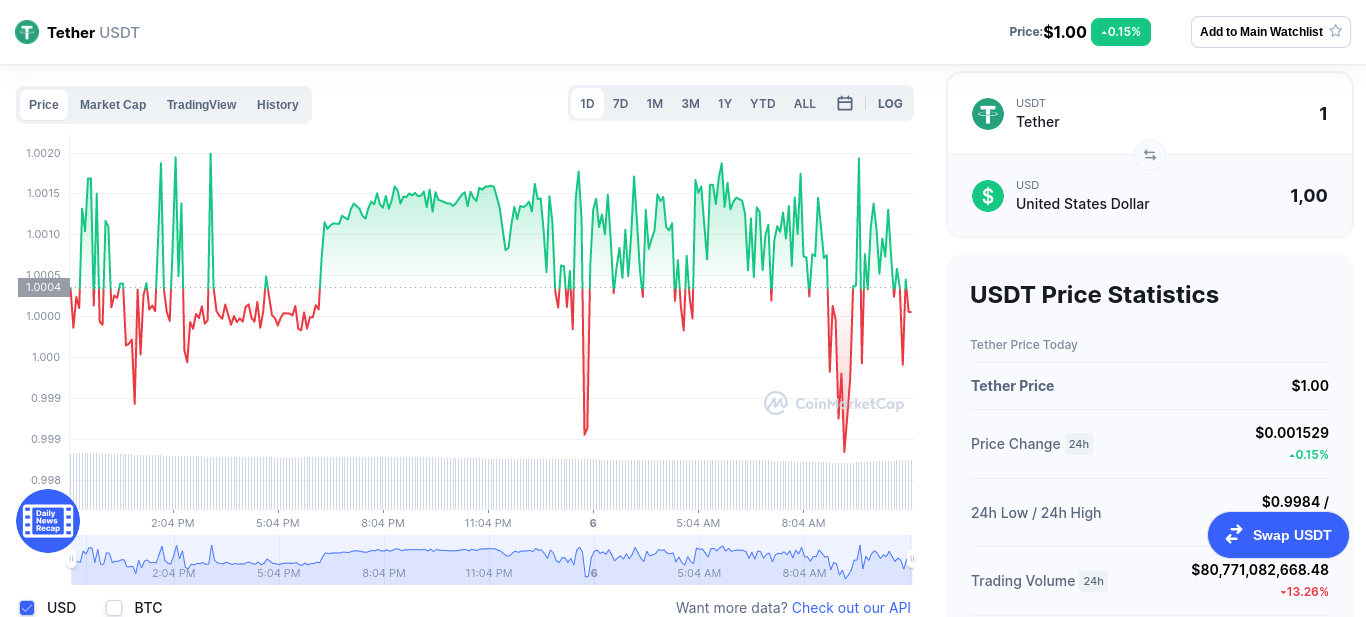Select the ALL time range
Image resolution: width=1366 pixels, height=617 pixels.
tap(805, 104)
